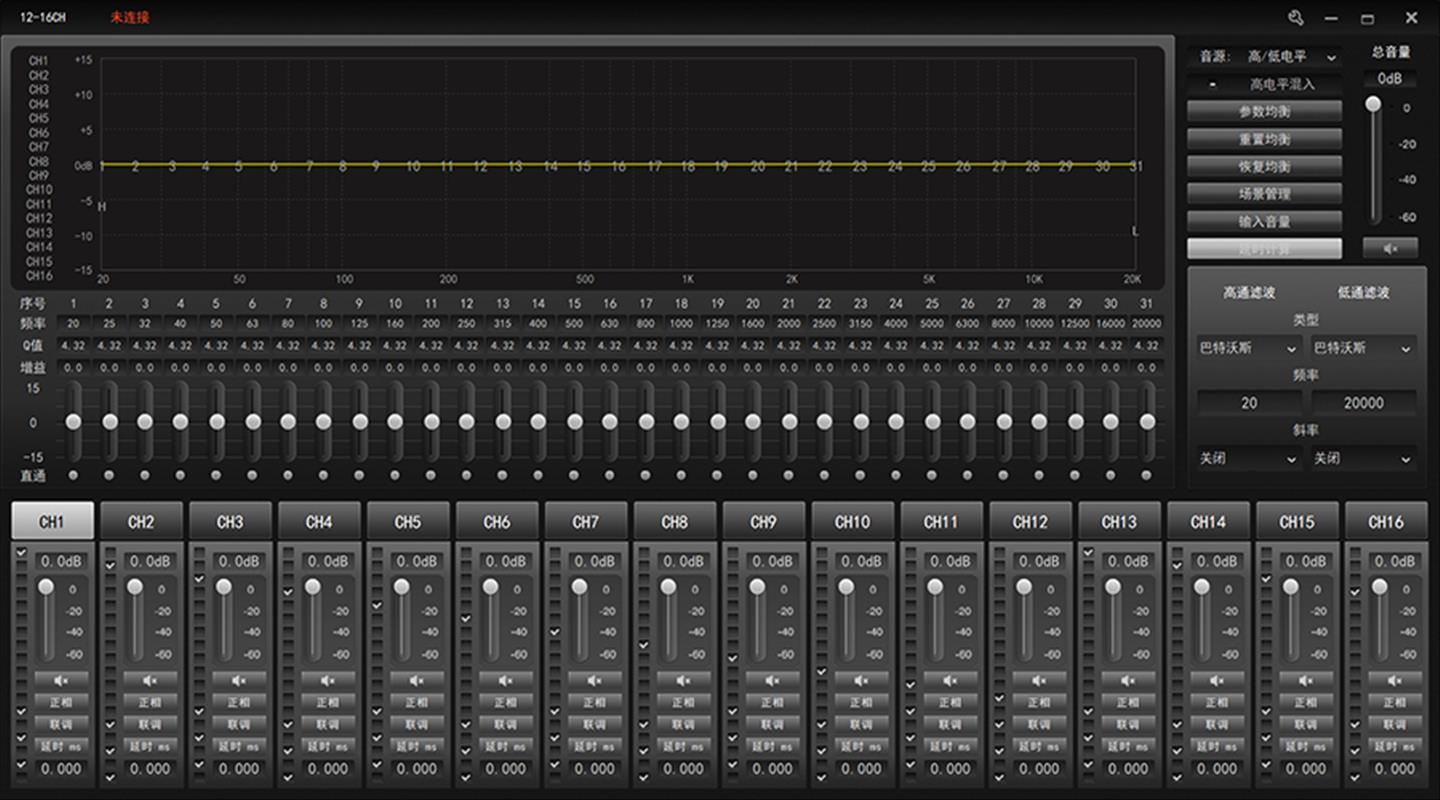The height and width of the screenshot is (800, 1440).
Task: Toggle 直通 bypass dot for band 5
Action: click(216, 476)
